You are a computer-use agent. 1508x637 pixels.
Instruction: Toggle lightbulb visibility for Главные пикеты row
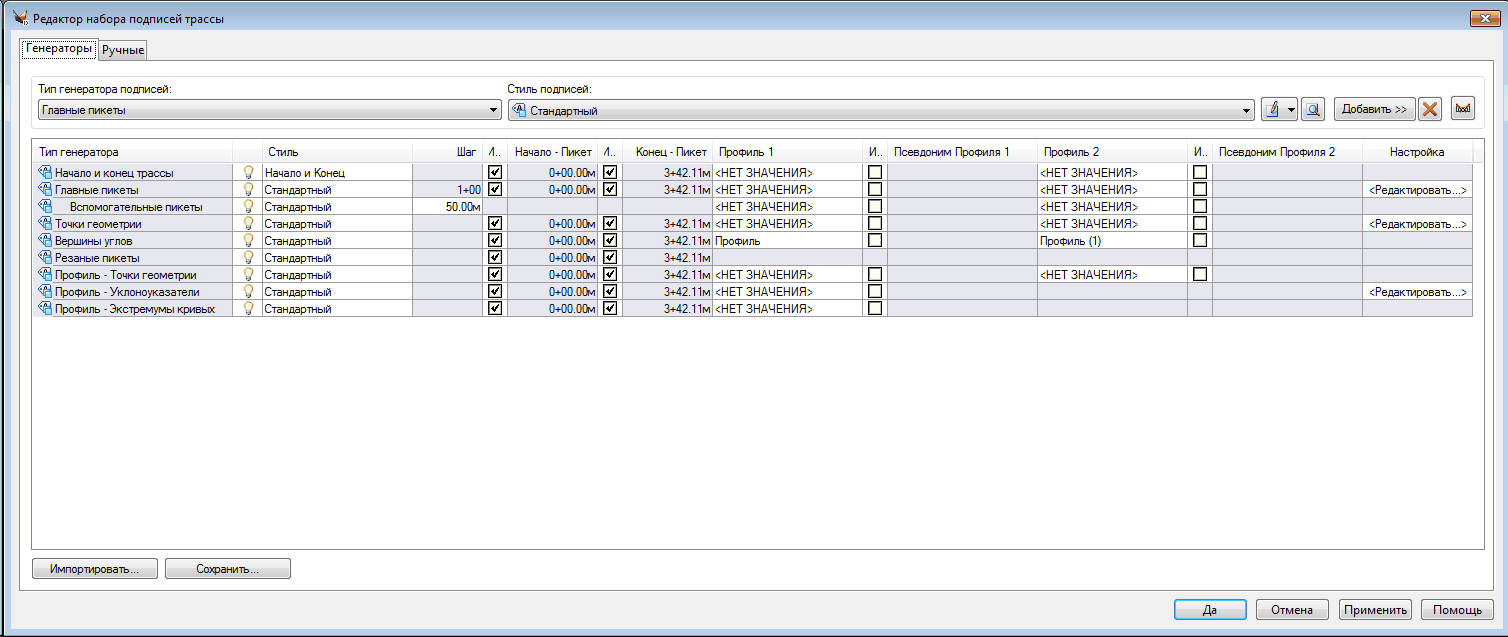249,190
